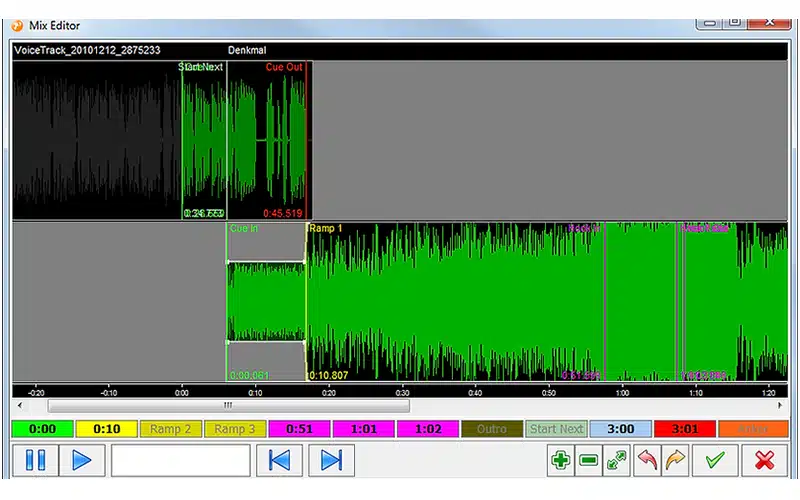Click the red Cue Out marker label
The width and height of the screenshot is (800, 500).
tap(284, 67)
